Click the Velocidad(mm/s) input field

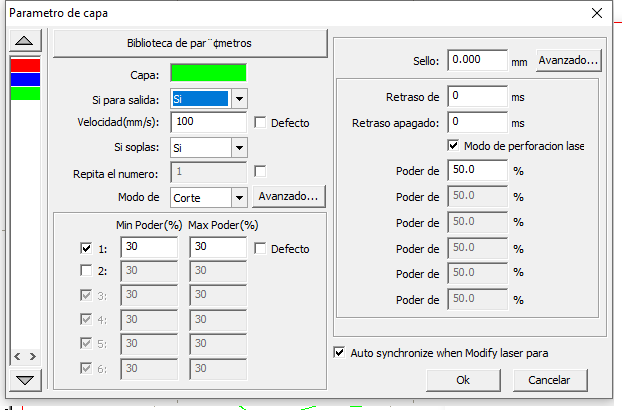tap(209, 122)
